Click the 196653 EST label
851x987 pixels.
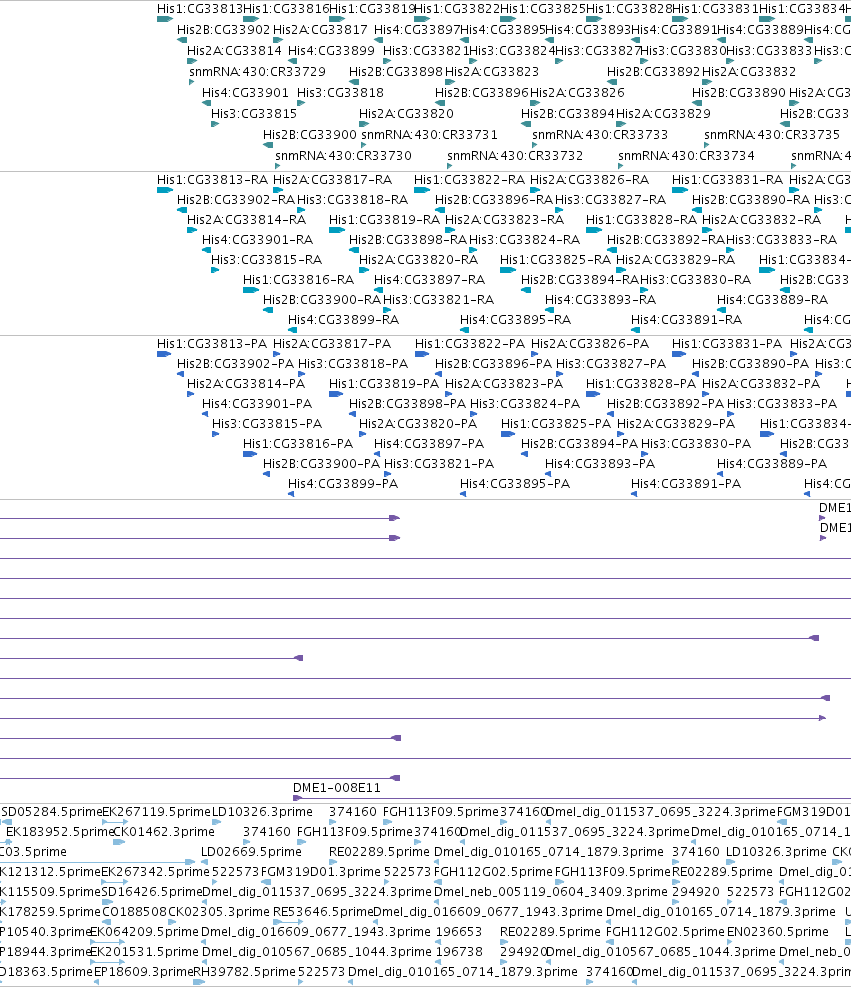(459, 932)
